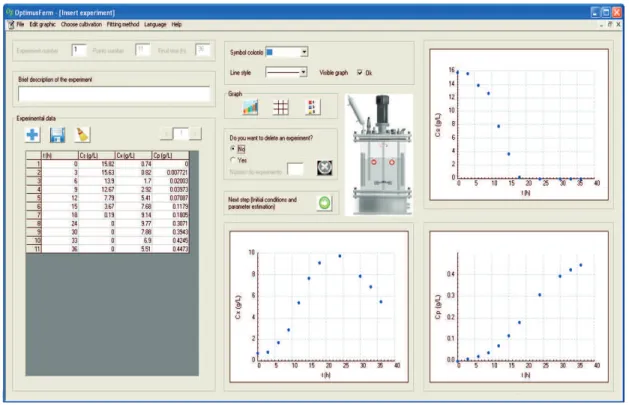Select the Cp(g/L) column header

[170, 155]
